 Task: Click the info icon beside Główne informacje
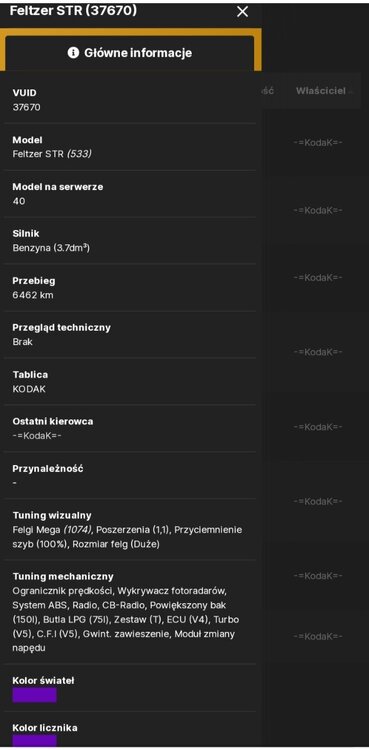(73, 53)
